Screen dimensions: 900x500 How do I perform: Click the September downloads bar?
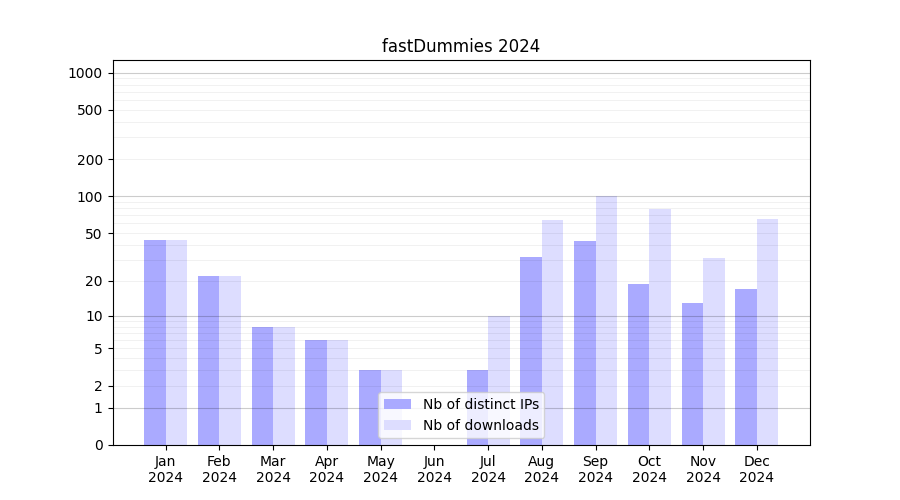[606, 320]
